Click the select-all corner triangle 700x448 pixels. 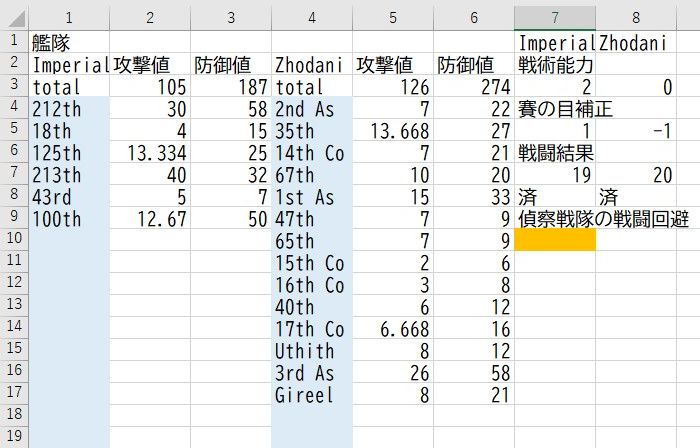[x=15, y=18]
